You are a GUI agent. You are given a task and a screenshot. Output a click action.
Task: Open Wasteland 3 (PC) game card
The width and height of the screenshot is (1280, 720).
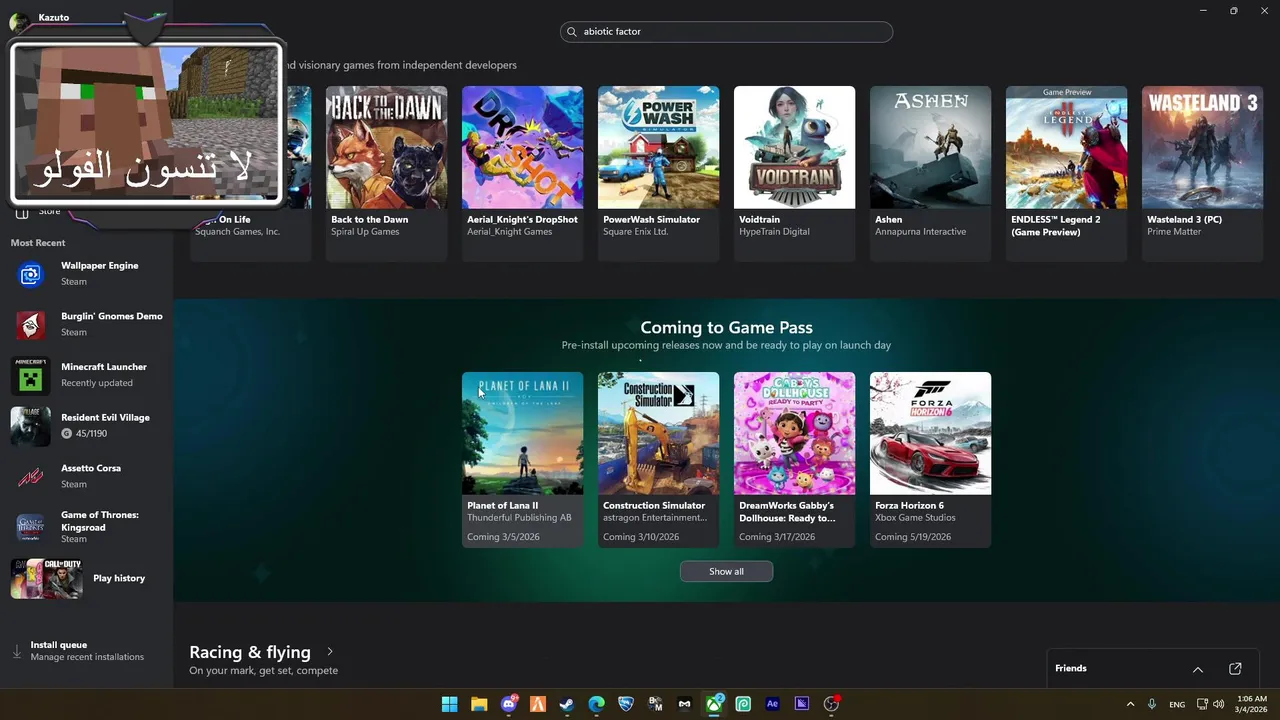click(1202, 173)
